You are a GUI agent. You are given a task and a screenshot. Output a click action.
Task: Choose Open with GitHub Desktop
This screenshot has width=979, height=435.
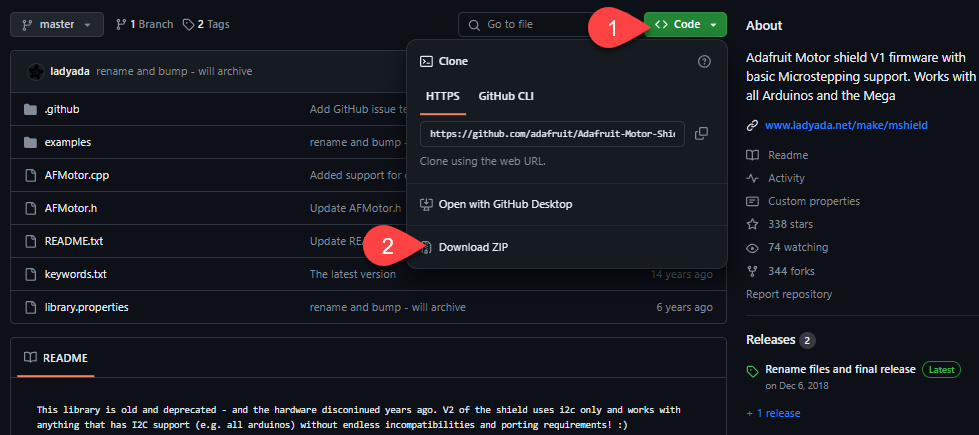504,204
